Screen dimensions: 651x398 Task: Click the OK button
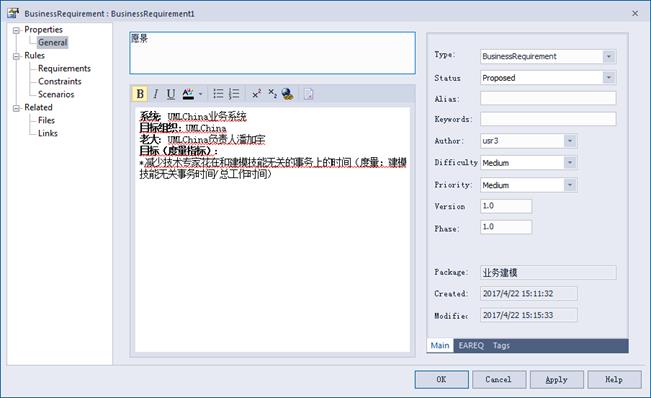tap(441, 380)
